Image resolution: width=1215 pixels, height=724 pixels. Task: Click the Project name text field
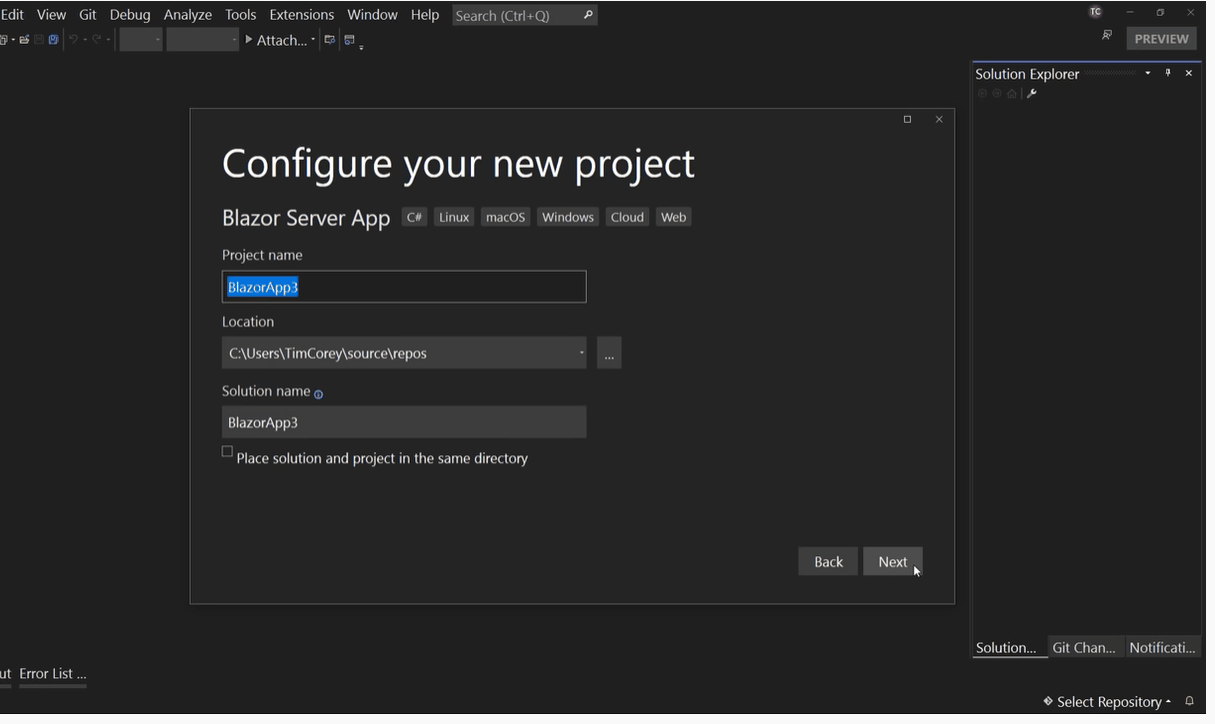tap(404, 287)
